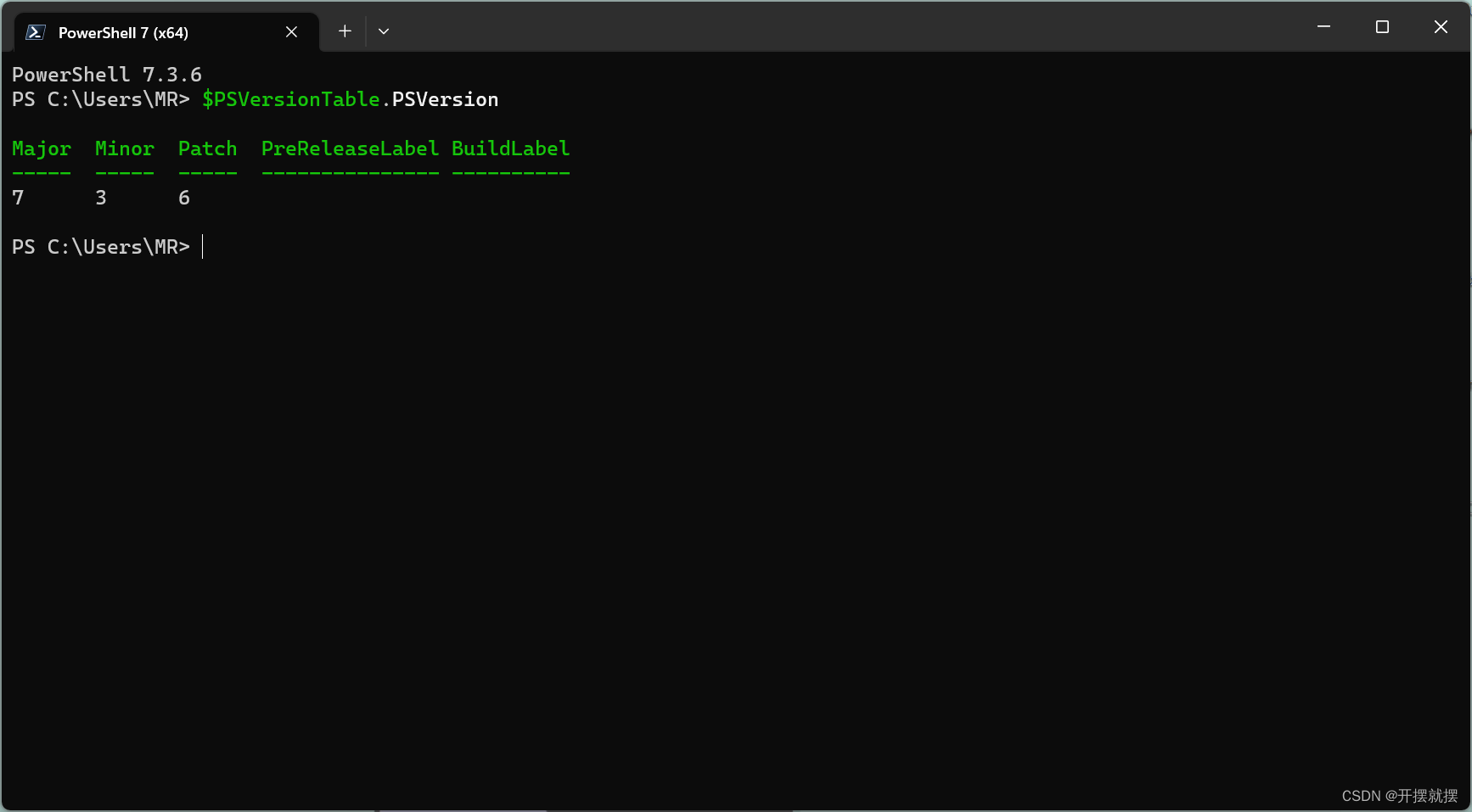Click the Major column header

click(x=42, y=149)
